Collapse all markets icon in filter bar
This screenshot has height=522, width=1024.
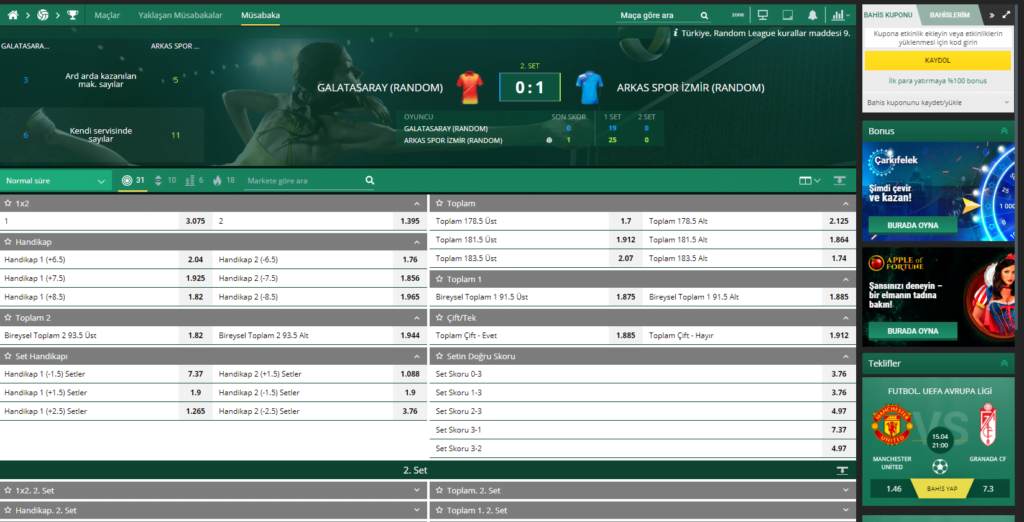[x=840, y=180]
